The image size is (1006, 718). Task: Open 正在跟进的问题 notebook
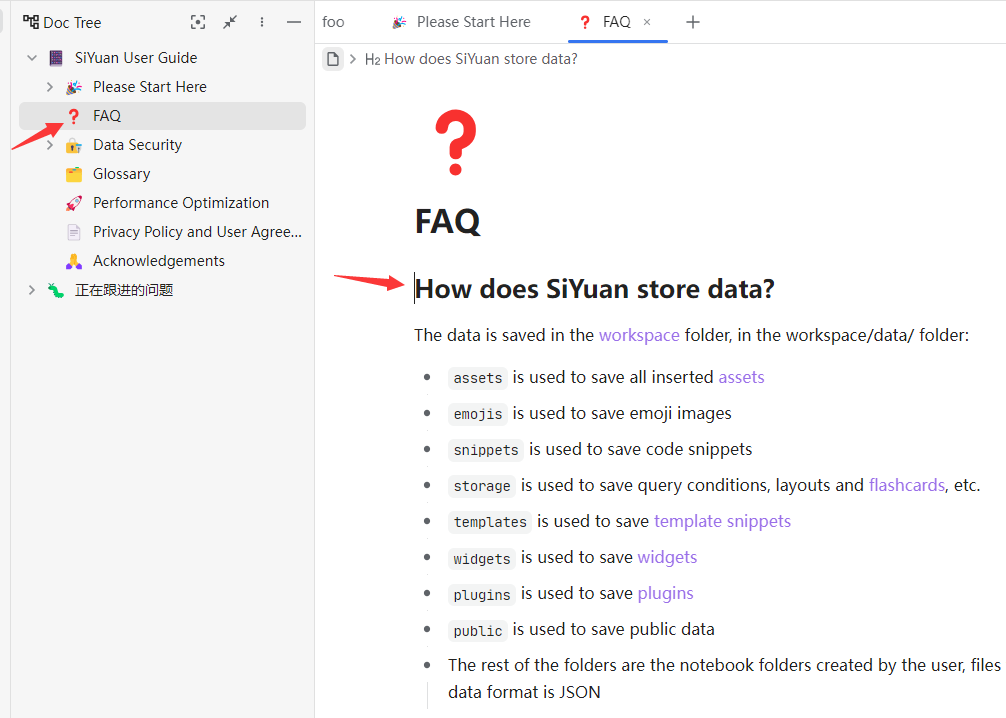(x=124, y=290)
